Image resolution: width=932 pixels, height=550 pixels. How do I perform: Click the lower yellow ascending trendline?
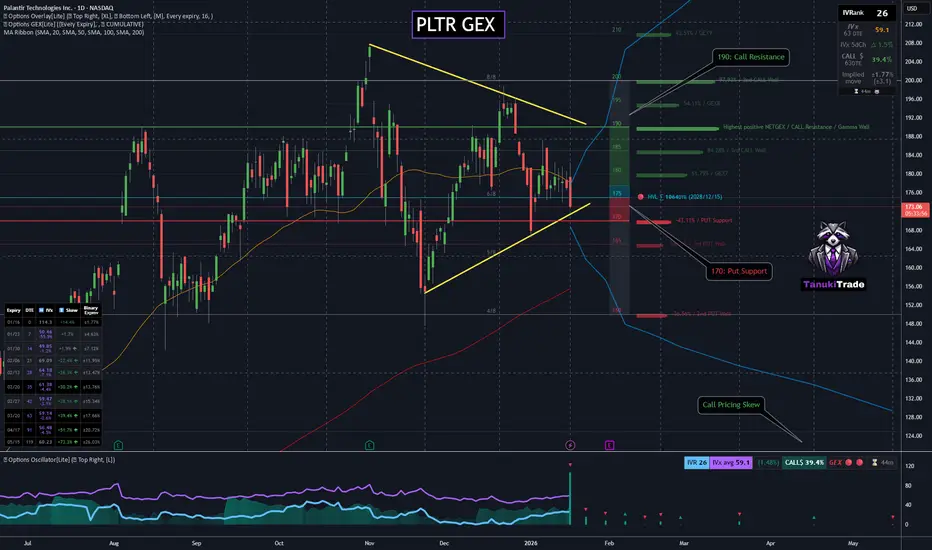click(508, 248)
